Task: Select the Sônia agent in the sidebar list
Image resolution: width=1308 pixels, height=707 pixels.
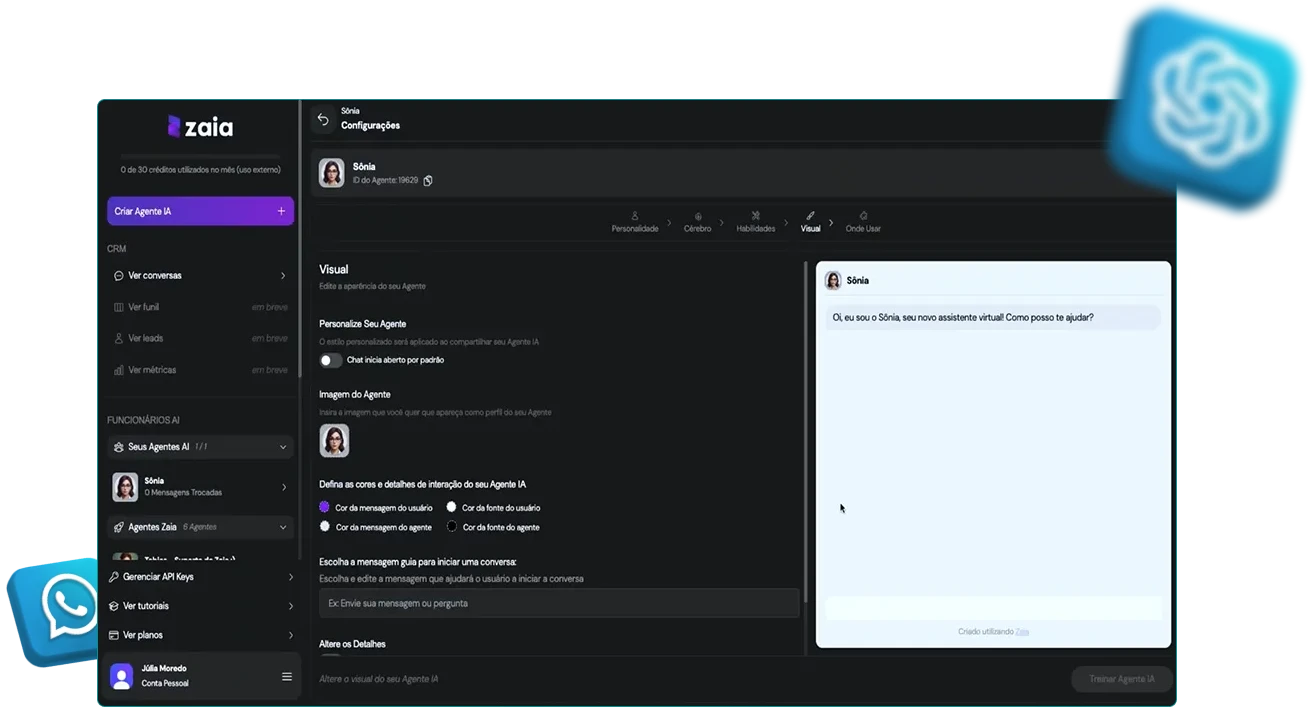Action: (x=200, y=487)
